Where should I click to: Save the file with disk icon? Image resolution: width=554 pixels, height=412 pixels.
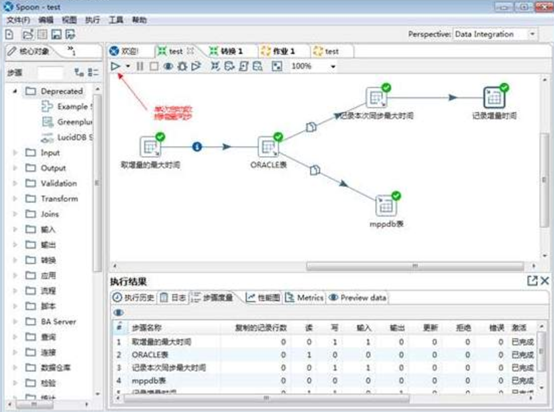pyautogui.click(x=57, y=34)
